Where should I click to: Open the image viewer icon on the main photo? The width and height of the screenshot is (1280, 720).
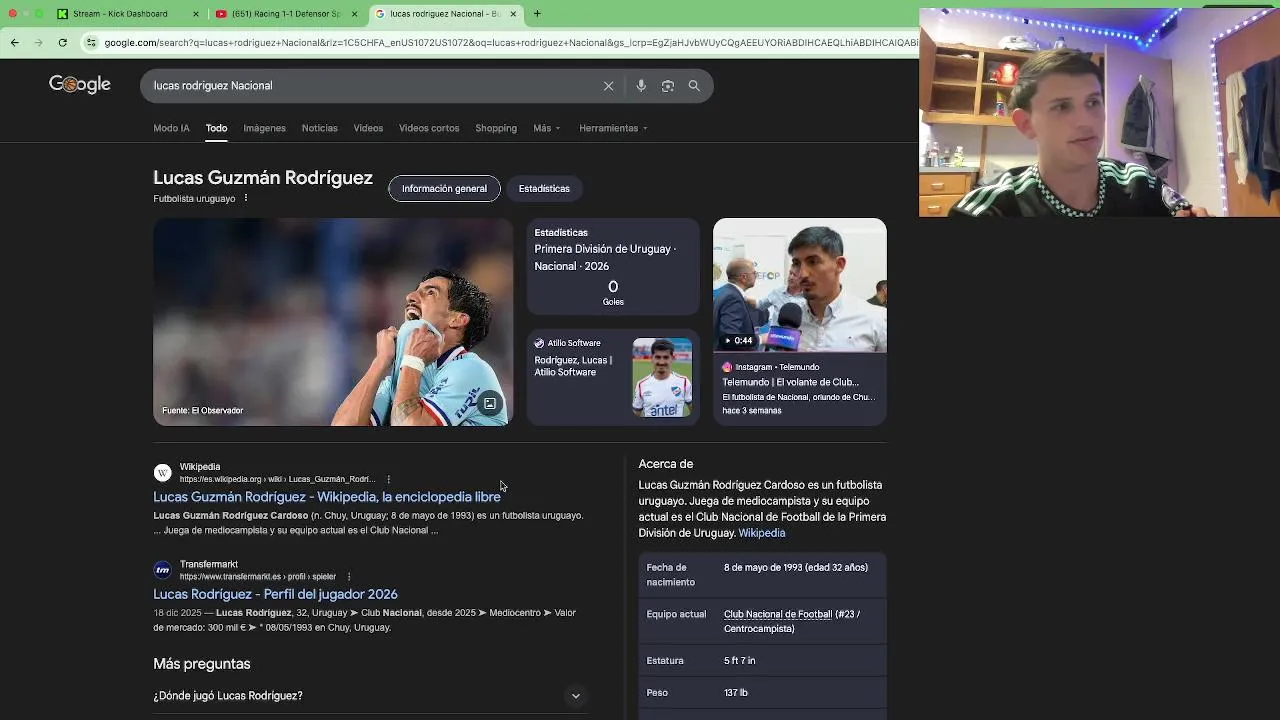pos(490,404)
